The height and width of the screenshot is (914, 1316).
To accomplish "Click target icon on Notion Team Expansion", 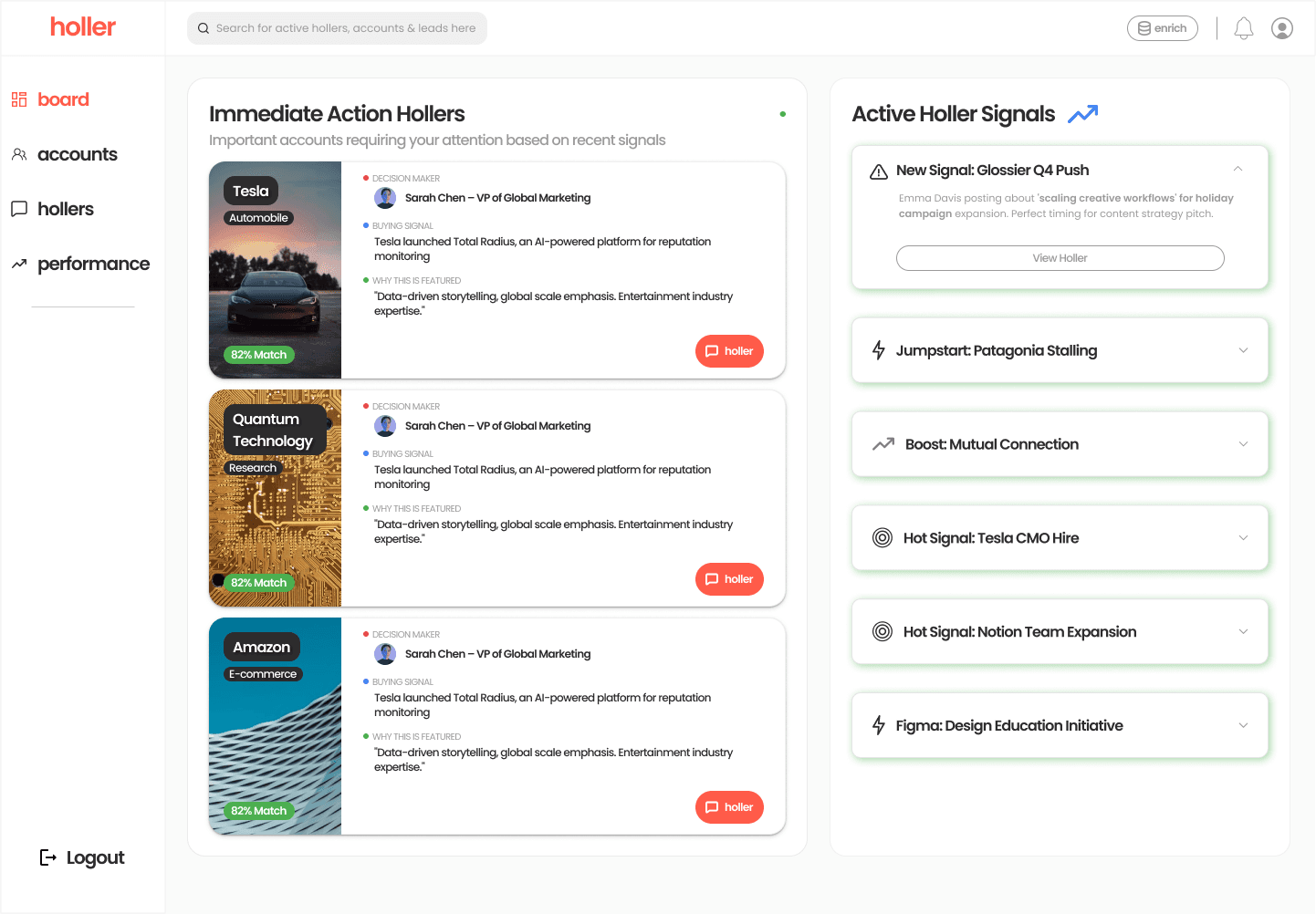I will point(883,631).
